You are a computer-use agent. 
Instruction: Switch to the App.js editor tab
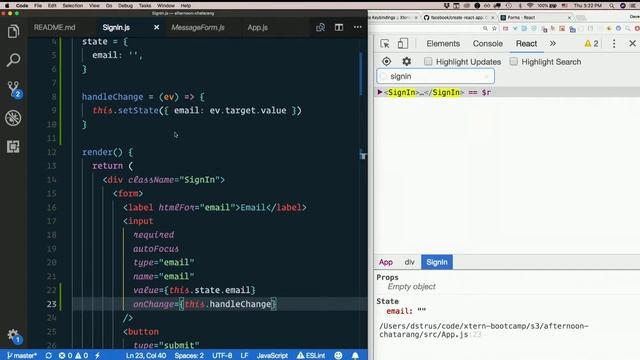pos(258,27)
